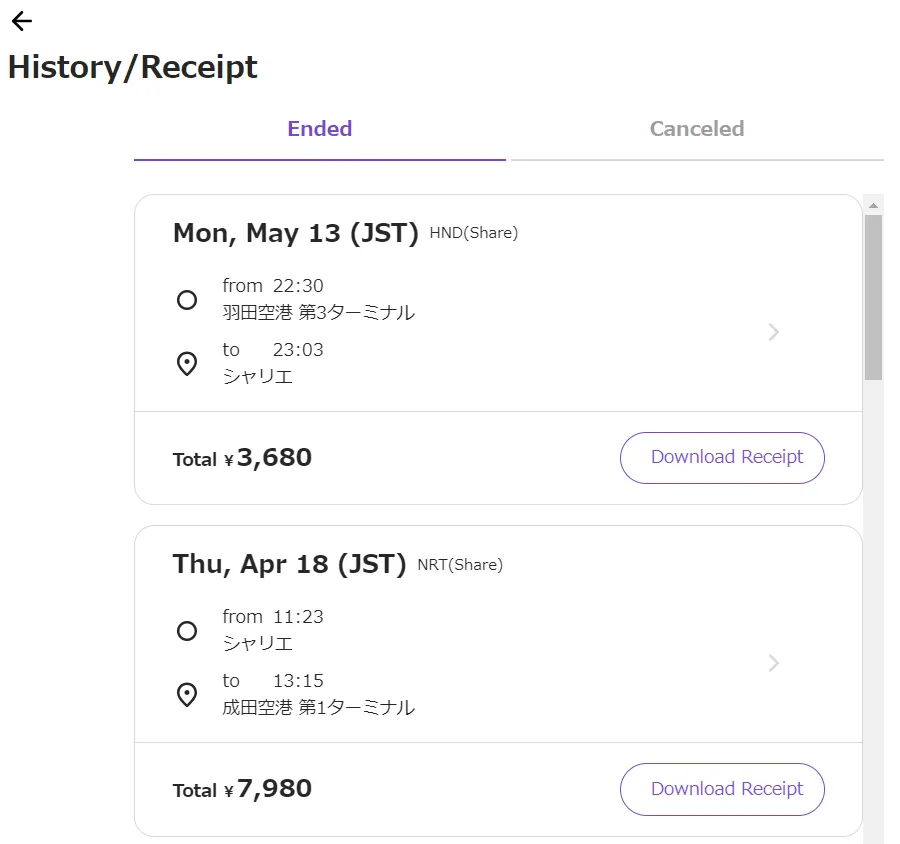
Task: Click the vertical scrollbar thumb
Action: (873, 297)
